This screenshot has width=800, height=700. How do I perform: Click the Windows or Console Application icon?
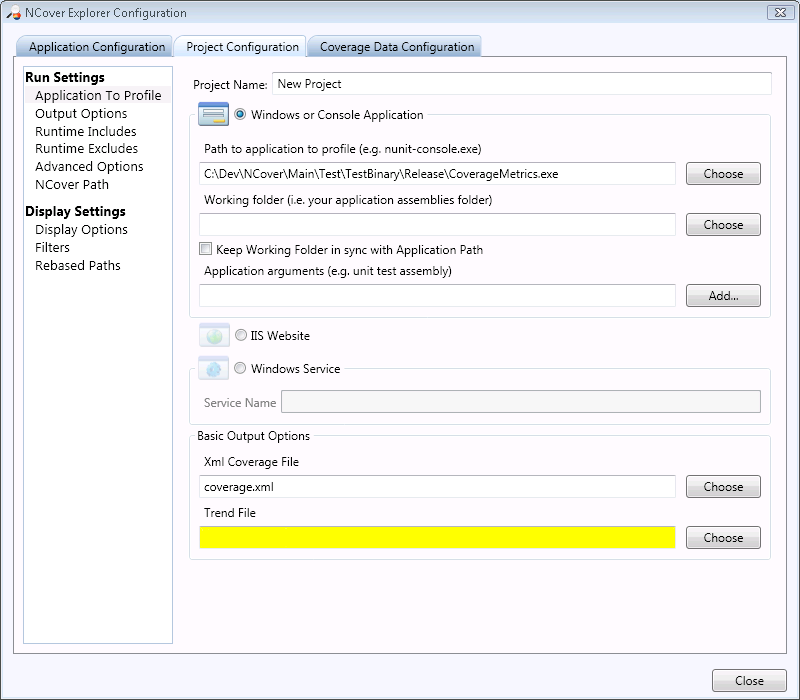(214, 115)
